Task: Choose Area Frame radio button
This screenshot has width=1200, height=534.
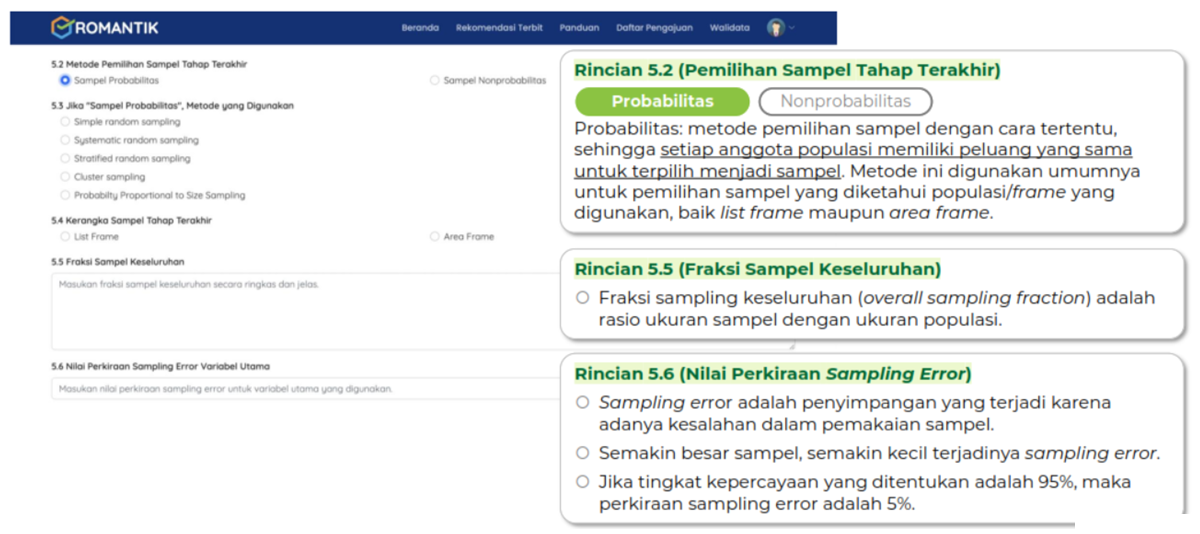Action: point(435,237)
